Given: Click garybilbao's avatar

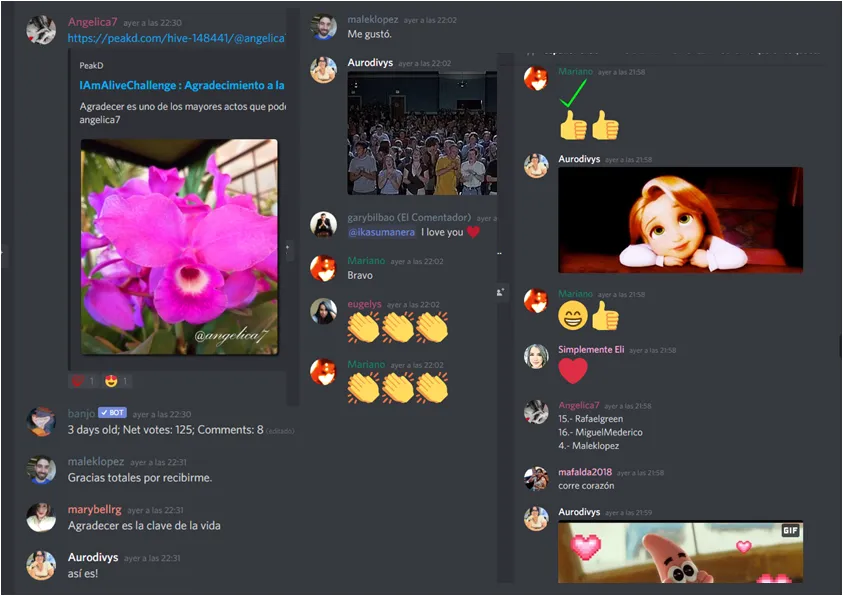Looking at the screenshot, I should click(x=324, y=224).
